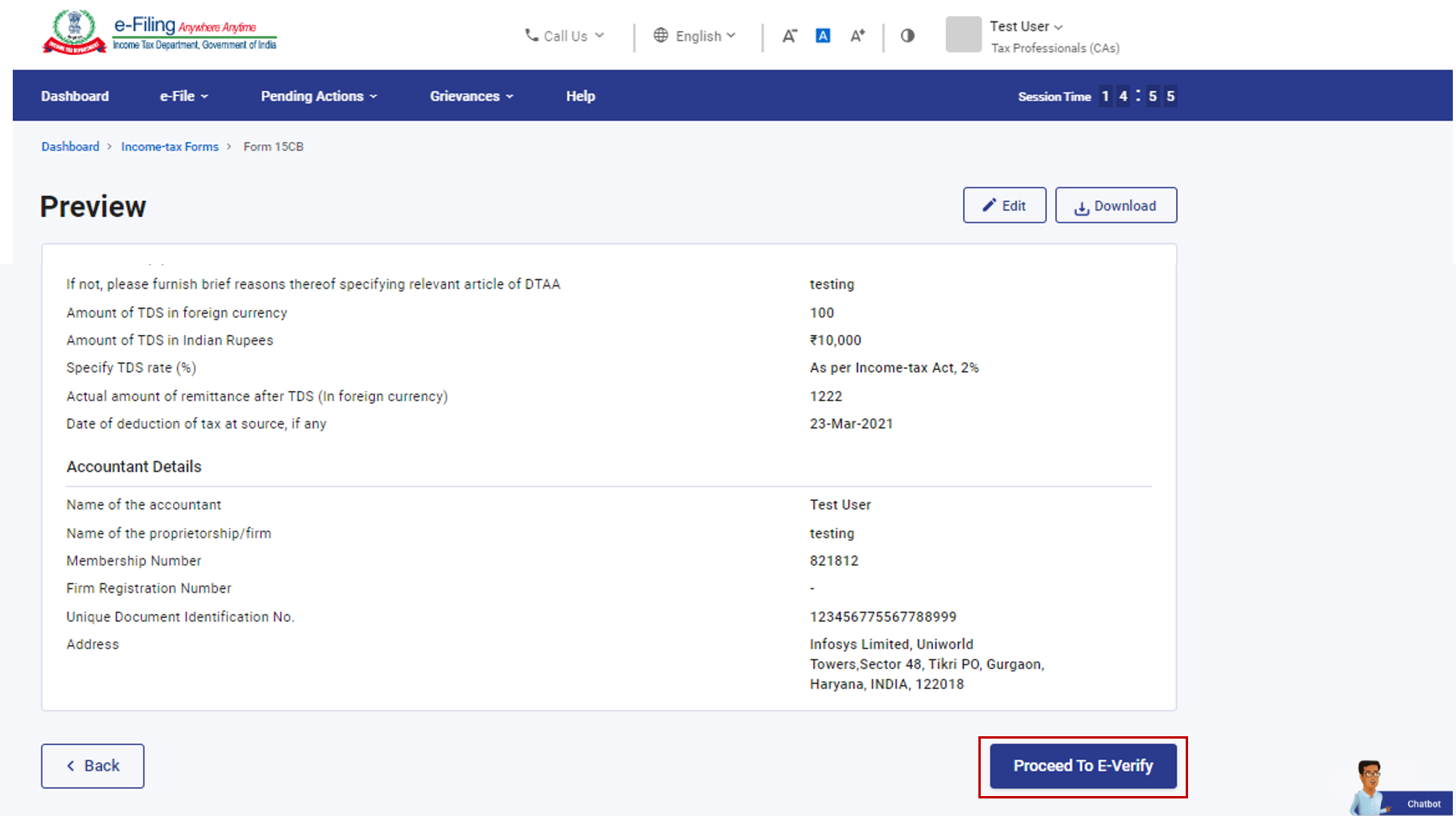Click the e-Filing portal logo

click(159, 33)
